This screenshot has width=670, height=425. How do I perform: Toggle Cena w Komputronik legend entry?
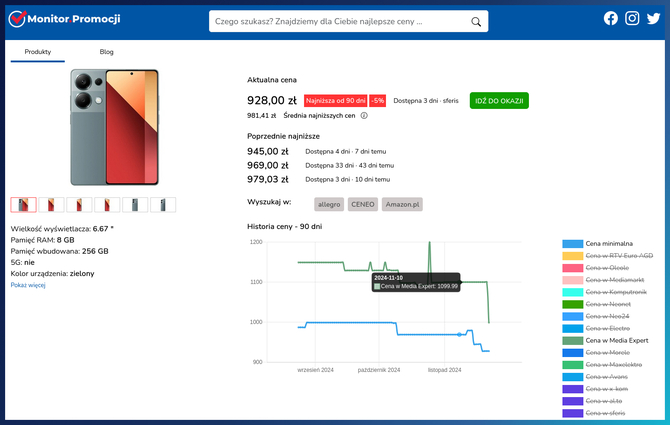pyautogui.click(x=605, y=292)
